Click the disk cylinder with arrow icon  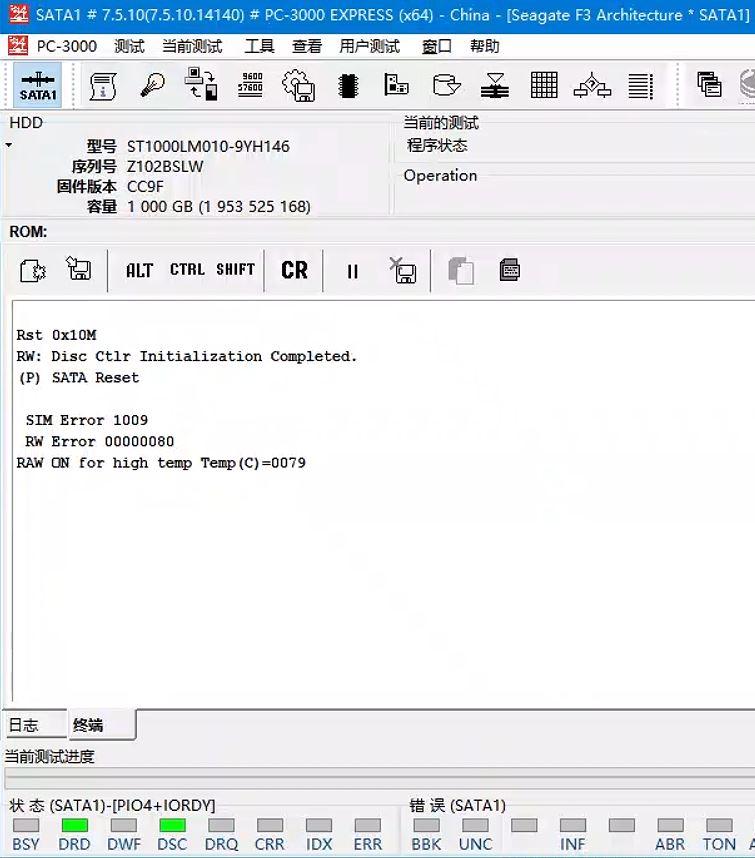(446, 85)
